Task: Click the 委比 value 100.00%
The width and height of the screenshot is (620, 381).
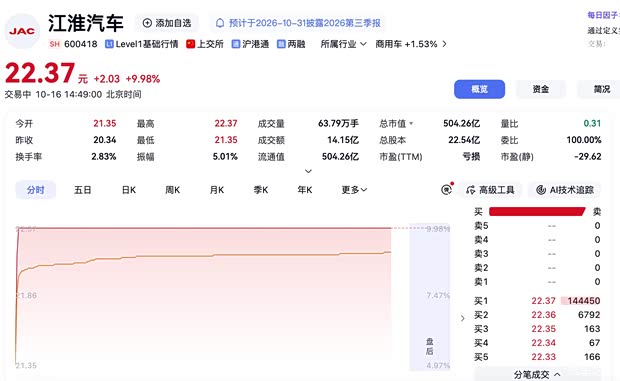Action: (584, 140)
